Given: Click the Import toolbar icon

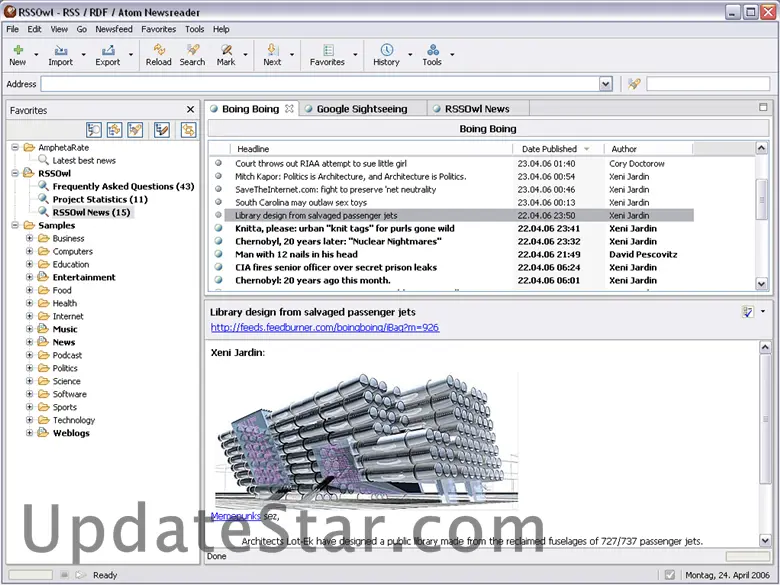Looking at the screenshot, I should point(61,50).
